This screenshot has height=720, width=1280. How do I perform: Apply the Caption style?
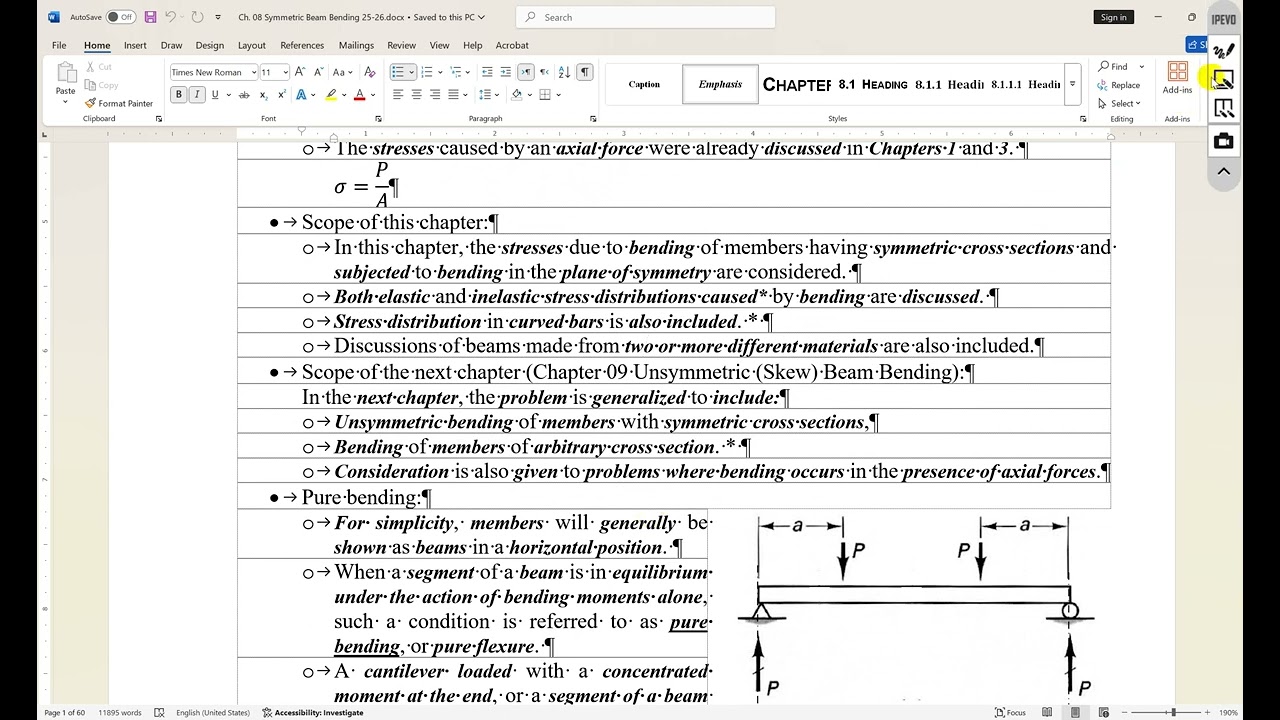pos(644,85)
